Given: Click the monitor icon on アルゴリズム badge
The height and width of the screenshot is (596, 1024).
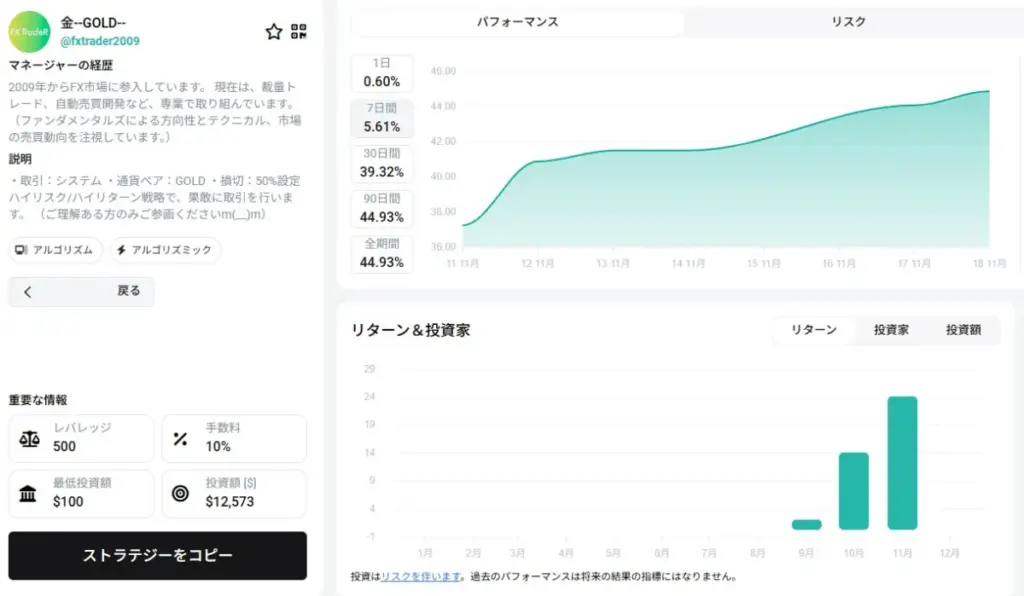Looking at the screenshot, I should pos(21,249).
